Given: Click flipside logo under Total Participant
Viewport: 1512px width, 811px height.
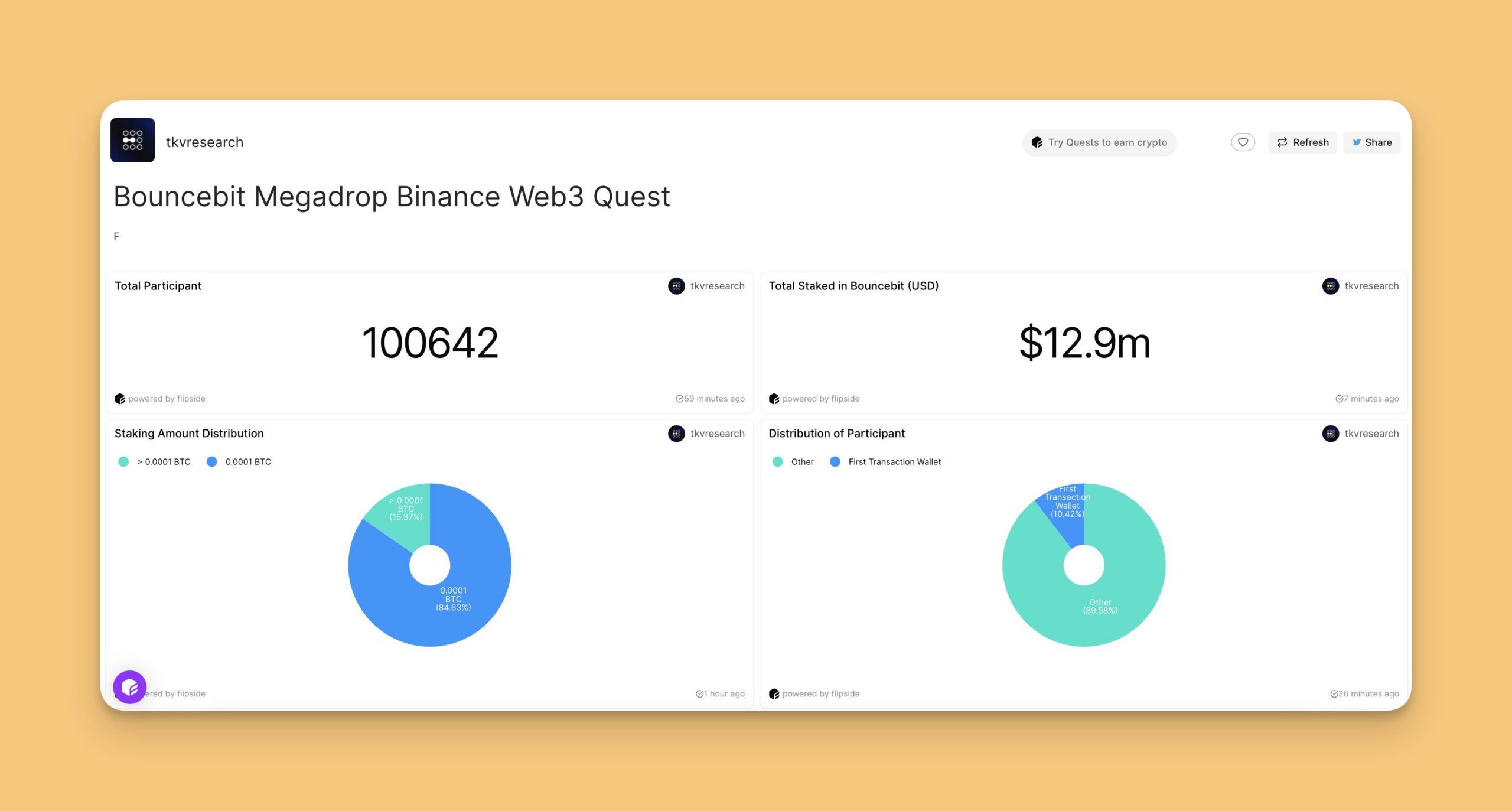Looking at the screenshot, I should coord(120,399).
